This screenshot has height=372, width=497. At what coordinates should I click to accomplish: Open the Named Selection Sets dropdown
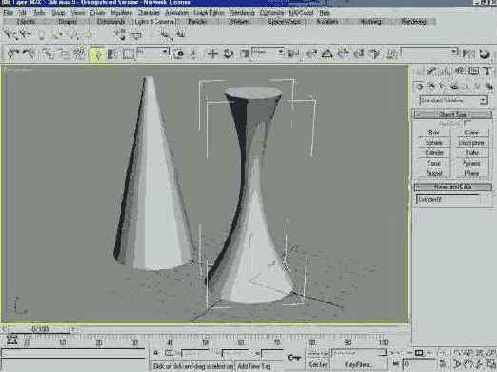429,52
